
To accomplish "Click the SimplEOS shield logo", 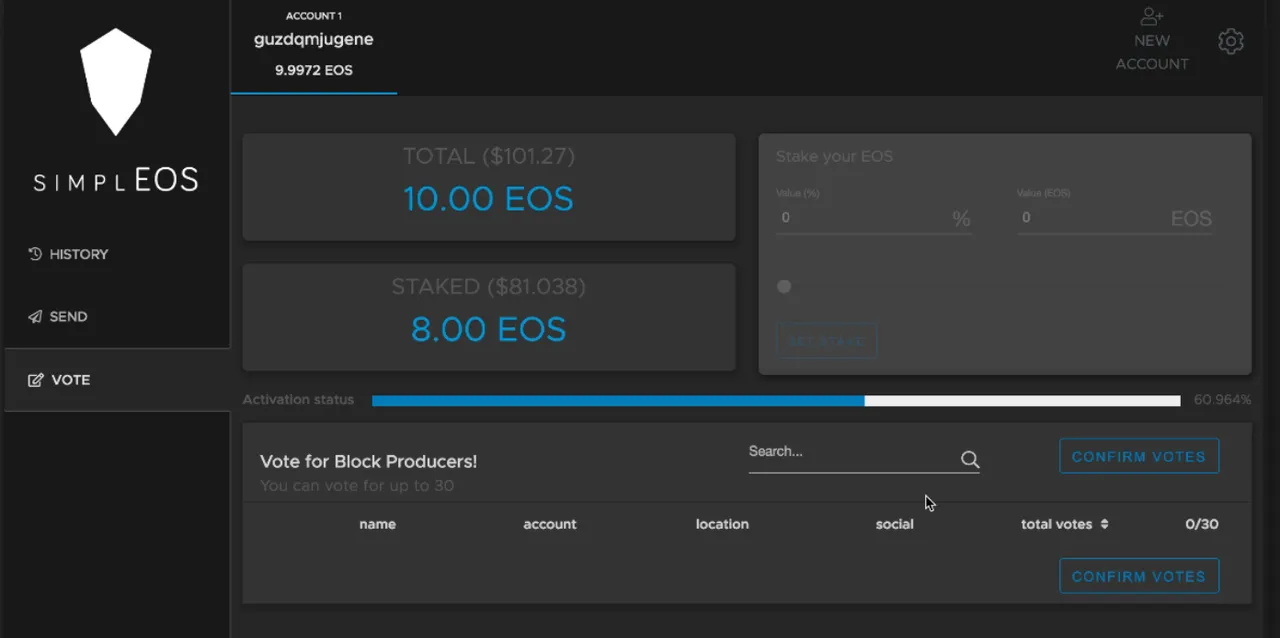I will click(x=116, y=82).
